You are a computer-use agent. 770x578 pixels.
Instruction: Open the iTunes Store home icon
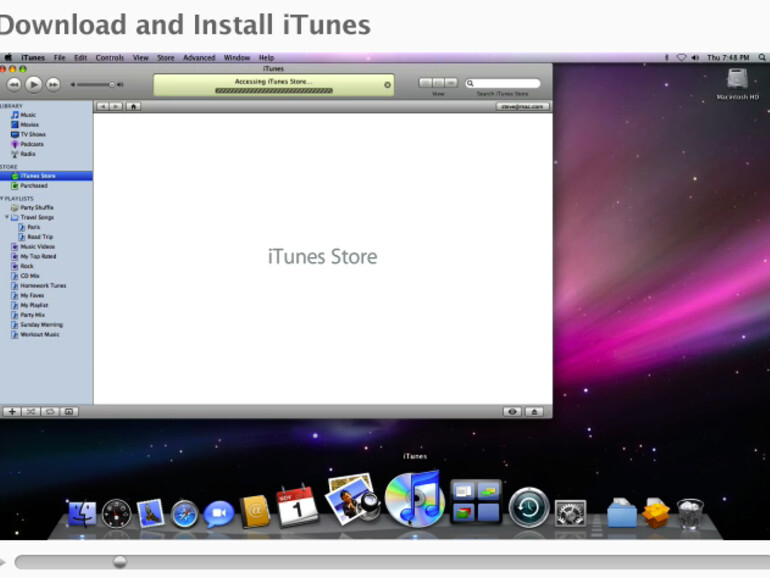tap(134, 106)
